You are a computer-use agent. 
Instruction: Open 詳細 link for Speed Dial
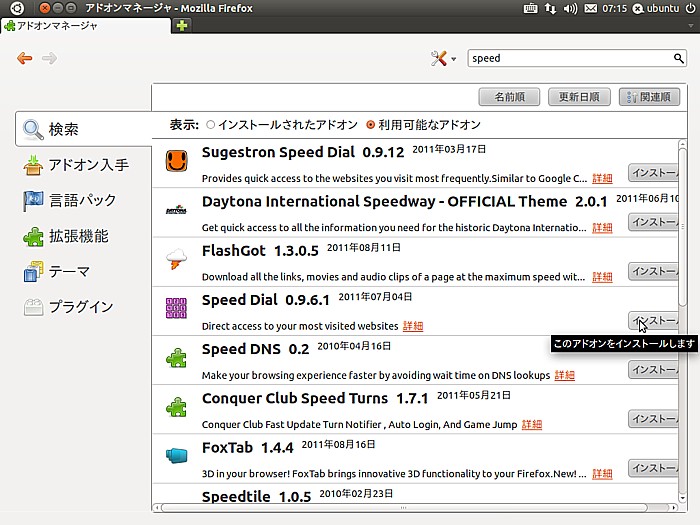pyautogui.click(x=413, y=326)
